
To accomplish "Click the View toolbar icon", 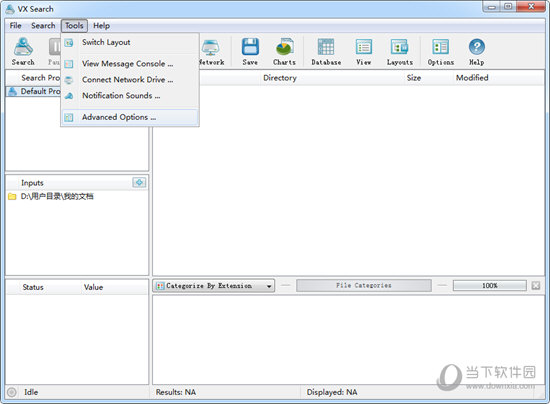I will tap(364, 51).
